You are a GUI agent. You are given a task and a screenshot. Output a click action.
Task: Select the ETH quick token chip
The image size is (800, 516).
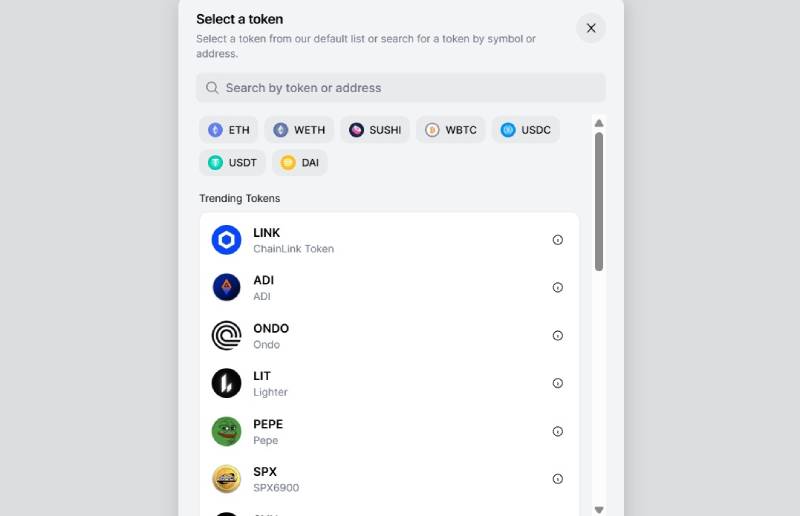tap(229, 130)
